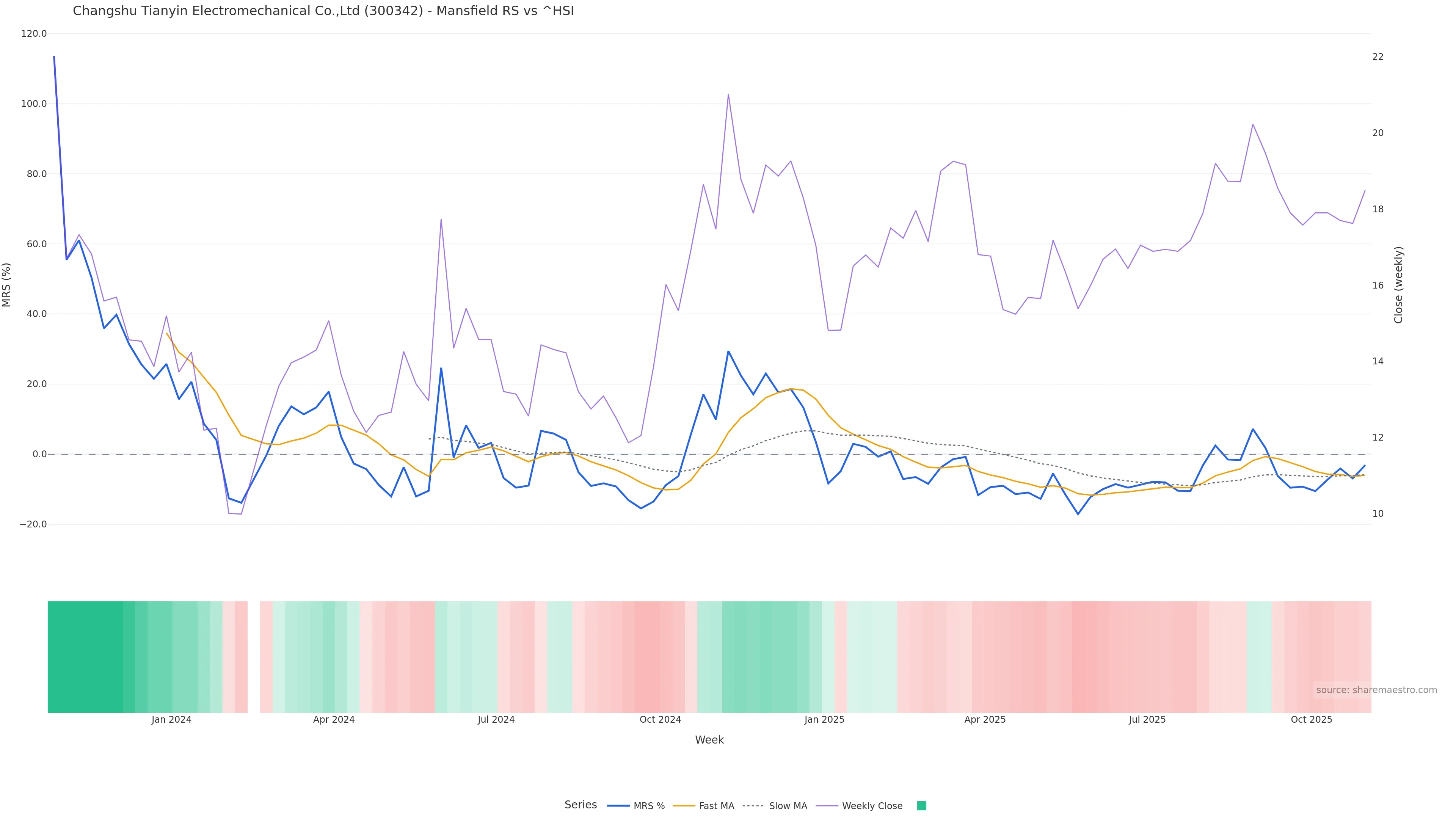Click the 100.0 MRS axis tick label
1456x819 pixels.
[x=34, y=104]
